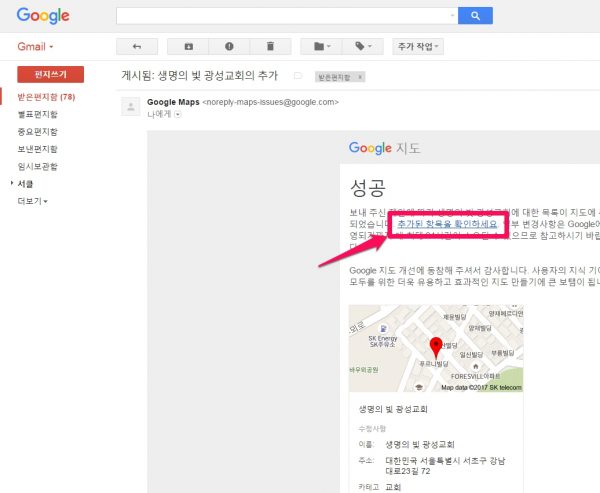
Task: Open the move-to folder dropdown
Action: coord(321,47)
